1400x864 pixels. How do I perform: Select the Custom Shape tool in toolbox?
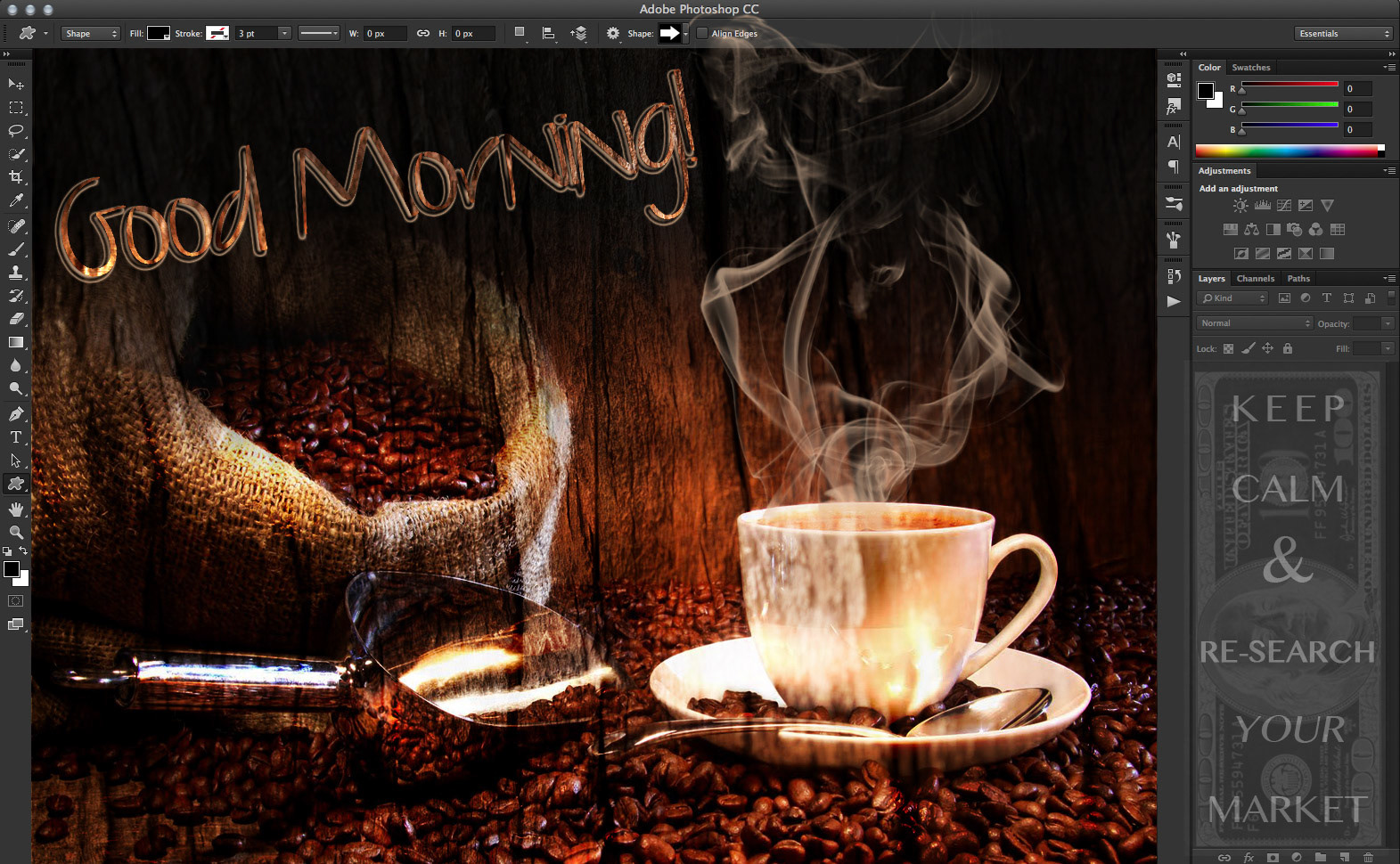(x=16, y=484)
